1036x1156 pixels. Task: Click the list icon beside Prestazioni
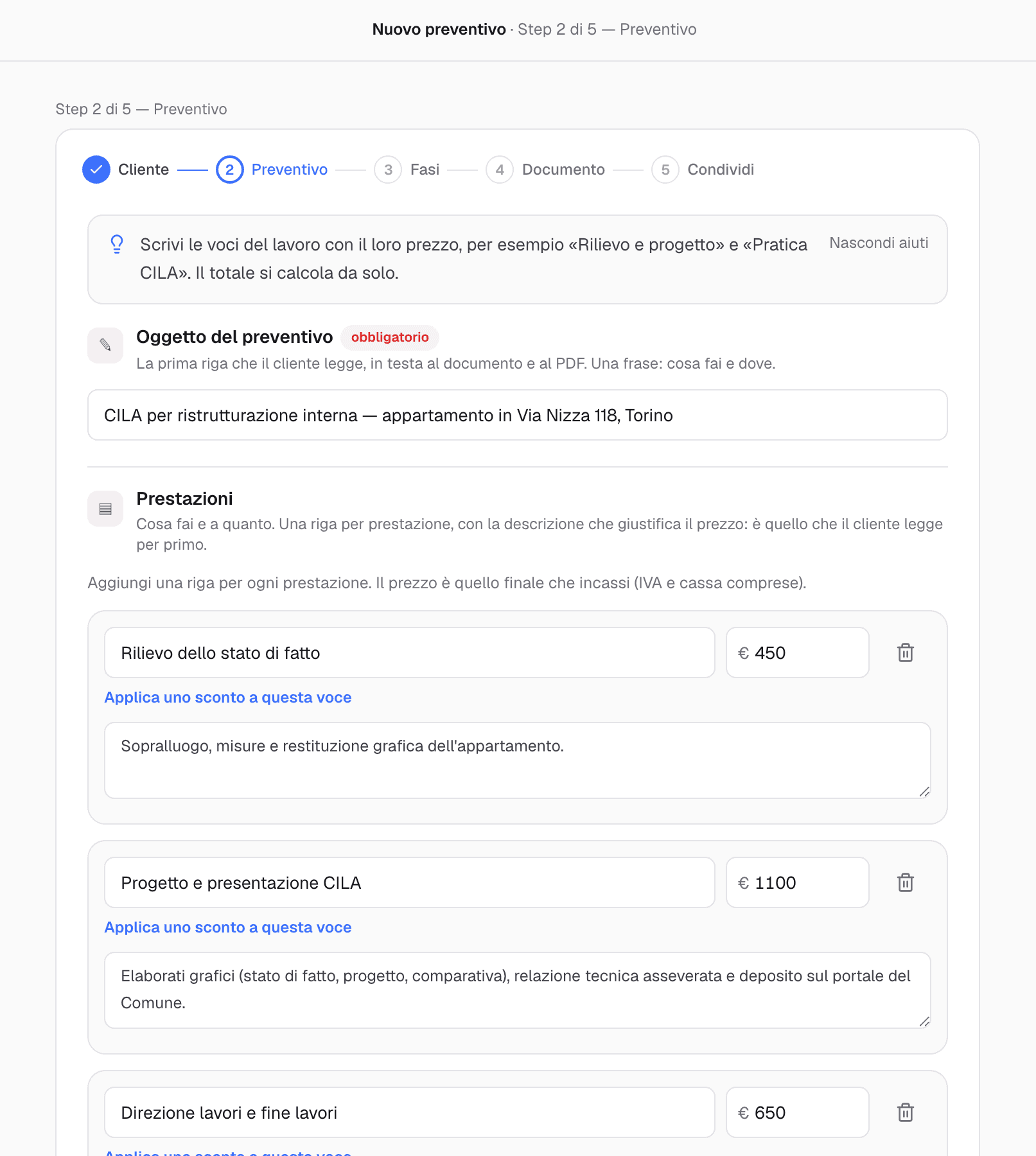pos(105,509)
